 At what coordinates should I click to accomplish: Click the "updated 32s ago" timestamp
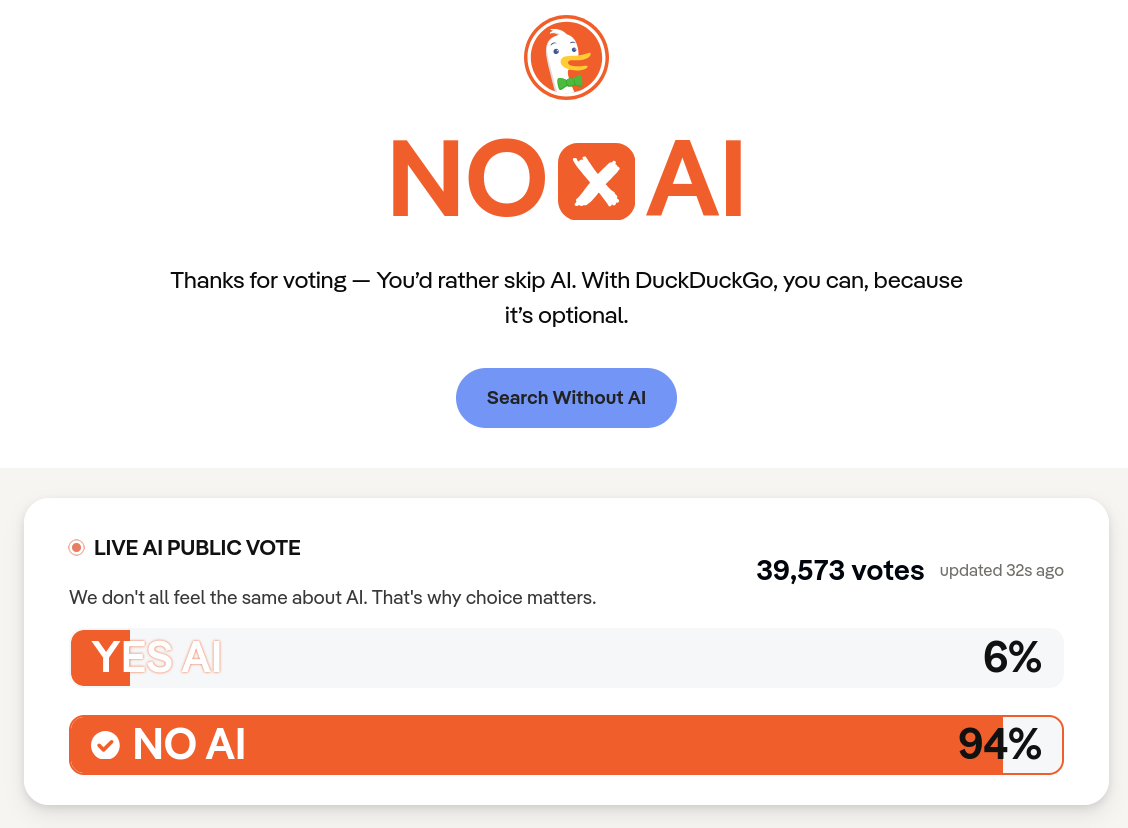point(1001,571)
